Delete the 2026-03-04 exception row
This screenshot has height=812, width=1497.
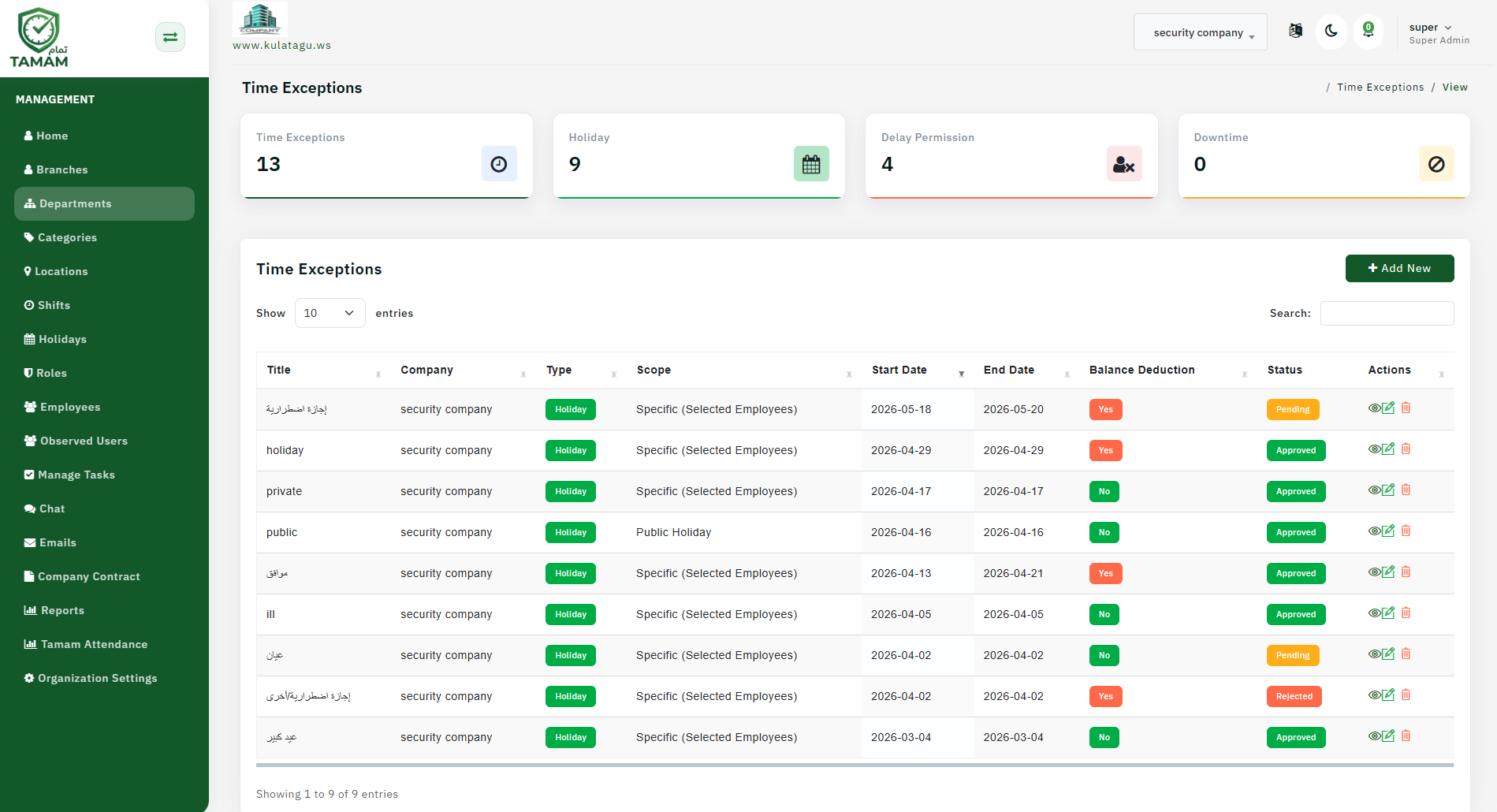click(1406, 736)
